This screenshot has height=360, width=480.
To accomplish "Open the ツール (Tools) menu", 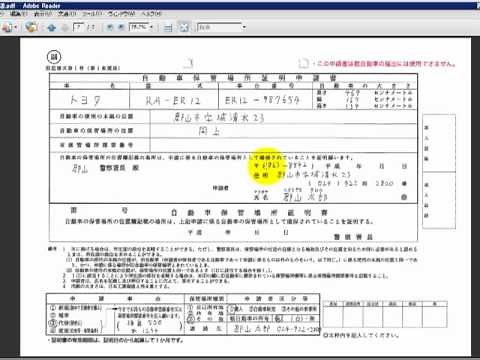I will click(92, 14).
